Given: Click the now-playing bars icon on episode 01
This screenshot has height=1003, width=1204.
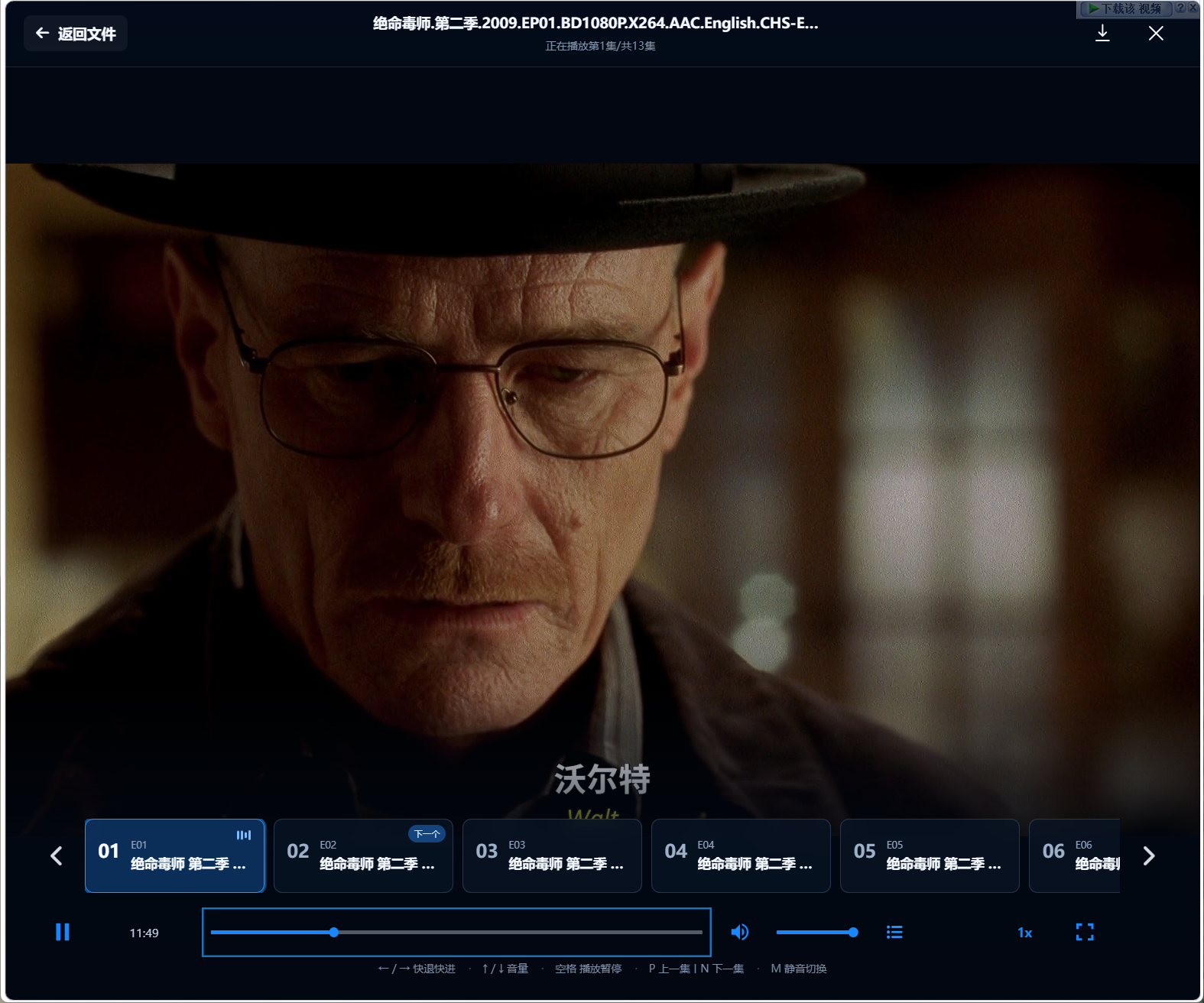Looking at the screenshot, I should point(244,835).
